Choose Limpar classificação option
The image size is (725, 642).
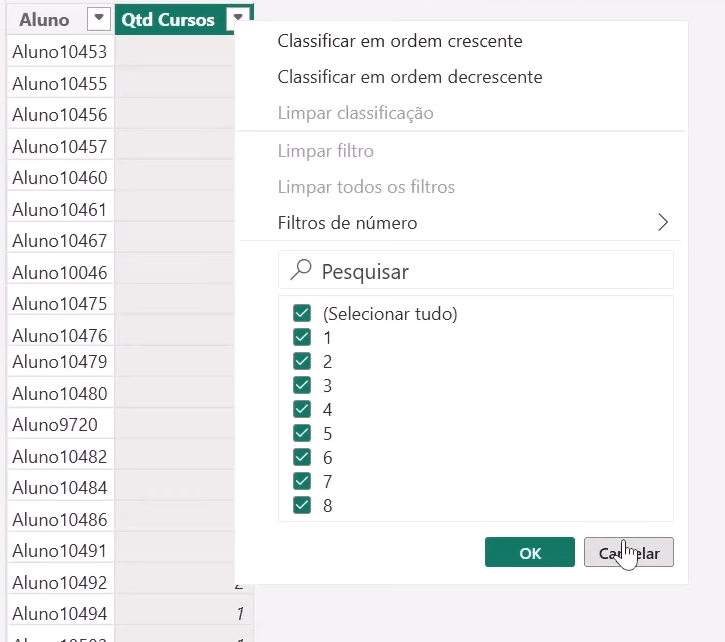tap(355, 113)
